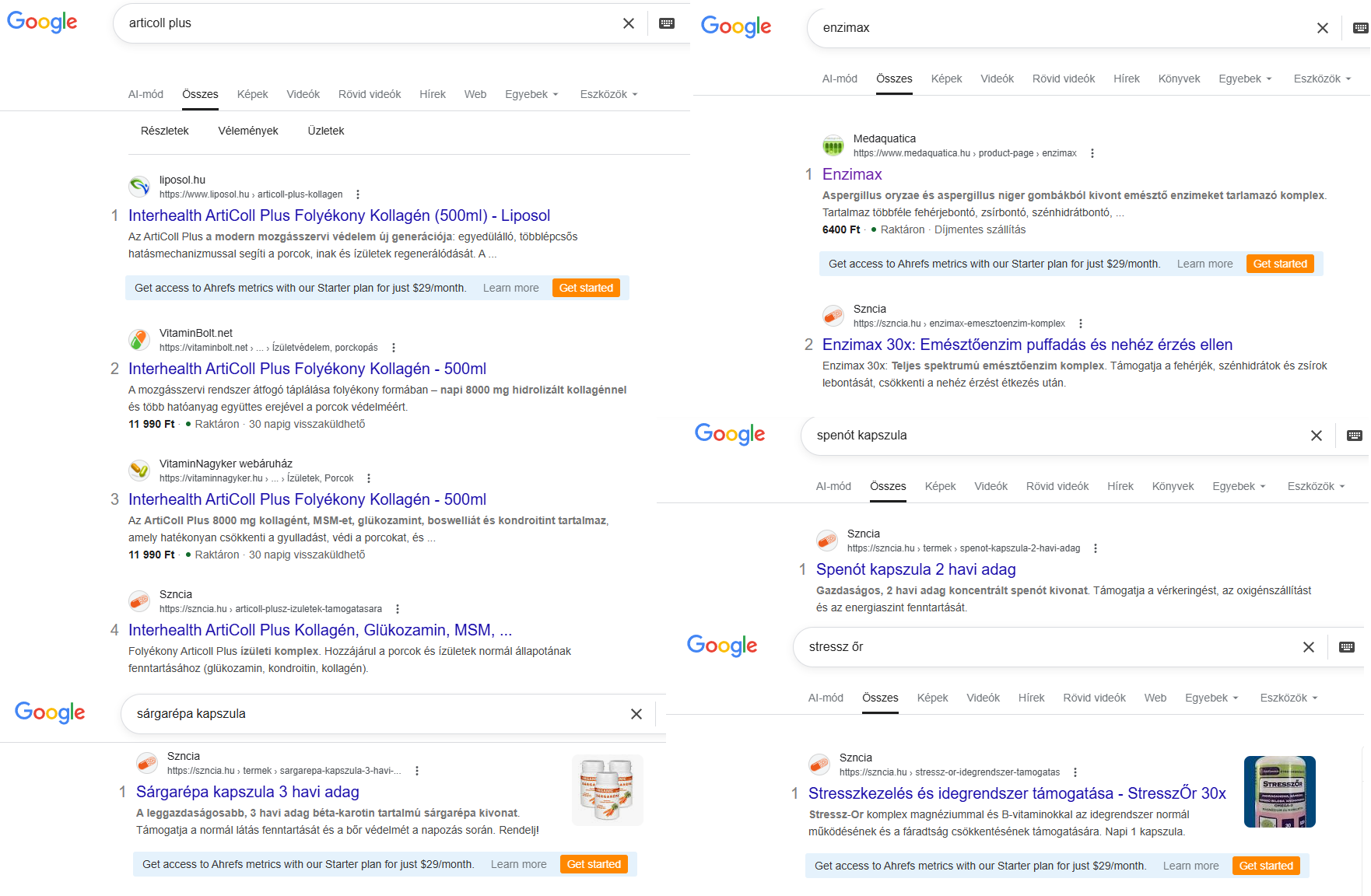This screenshot has width=1371, height=896.
Task: Open virtual keyboard in articoll plus search
Action: point(667,23)
